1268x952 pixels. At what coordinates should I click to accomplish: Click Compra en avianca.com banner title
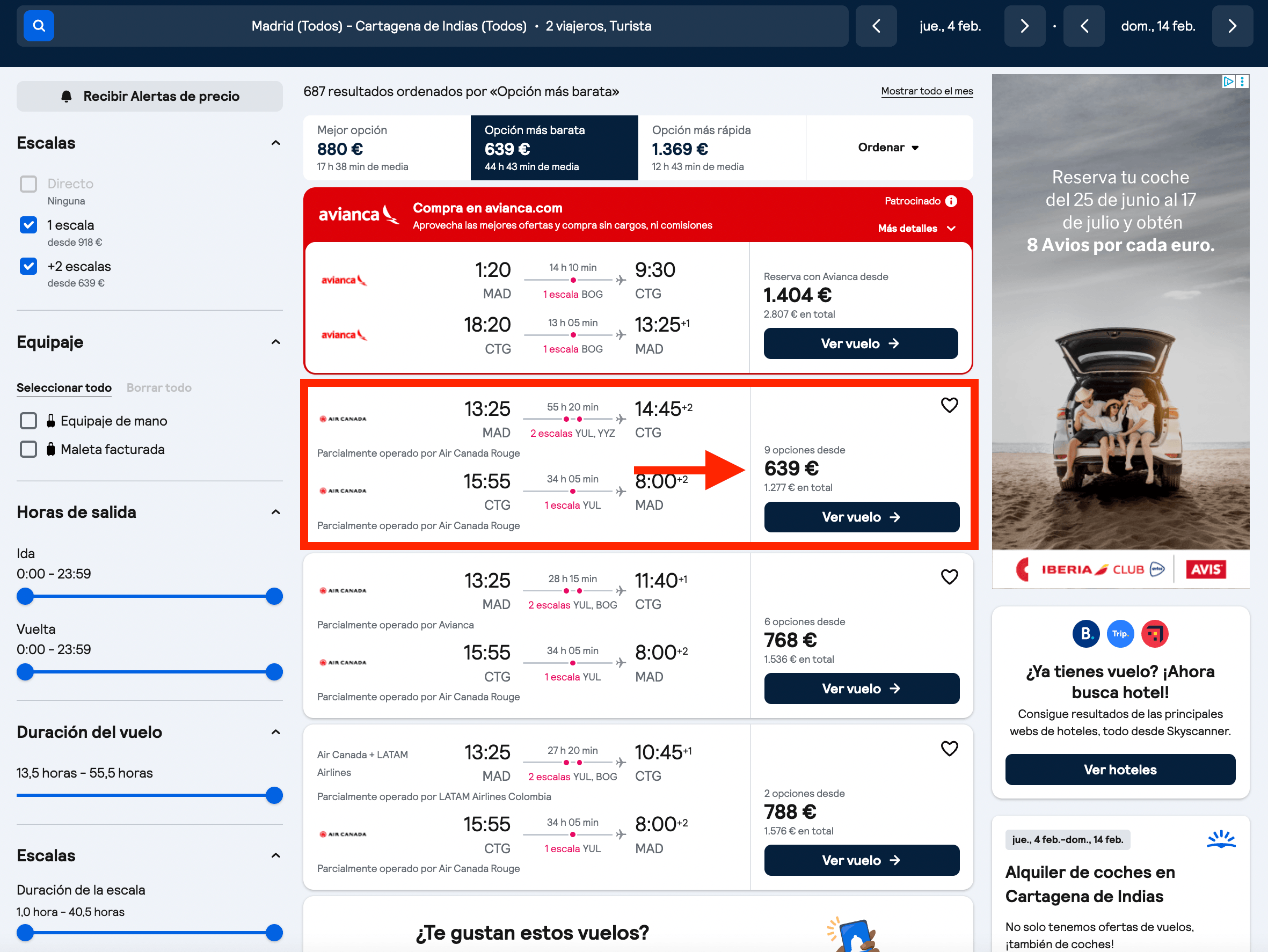pos(487,208)
